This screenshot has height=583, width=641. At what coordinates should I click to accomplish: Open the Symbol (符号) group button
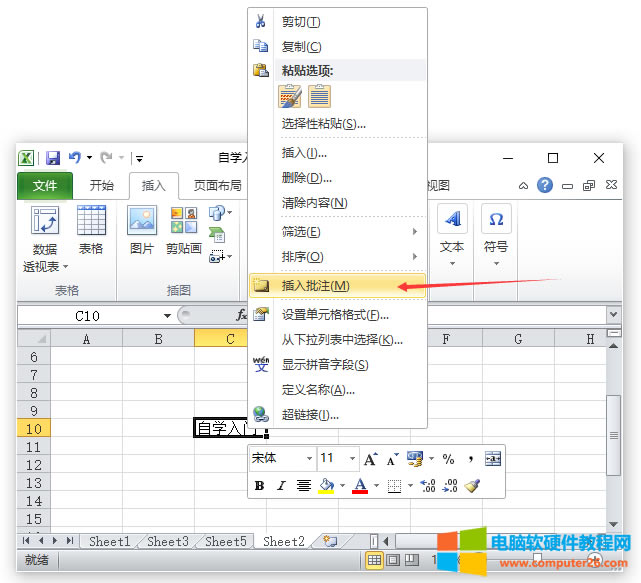496,236
